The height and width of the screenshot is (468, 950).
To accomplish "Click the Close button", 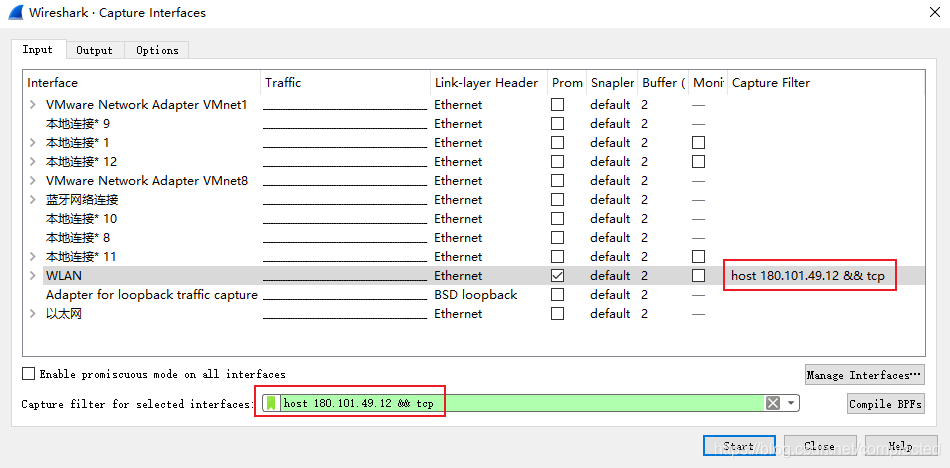I will [820, 446].
